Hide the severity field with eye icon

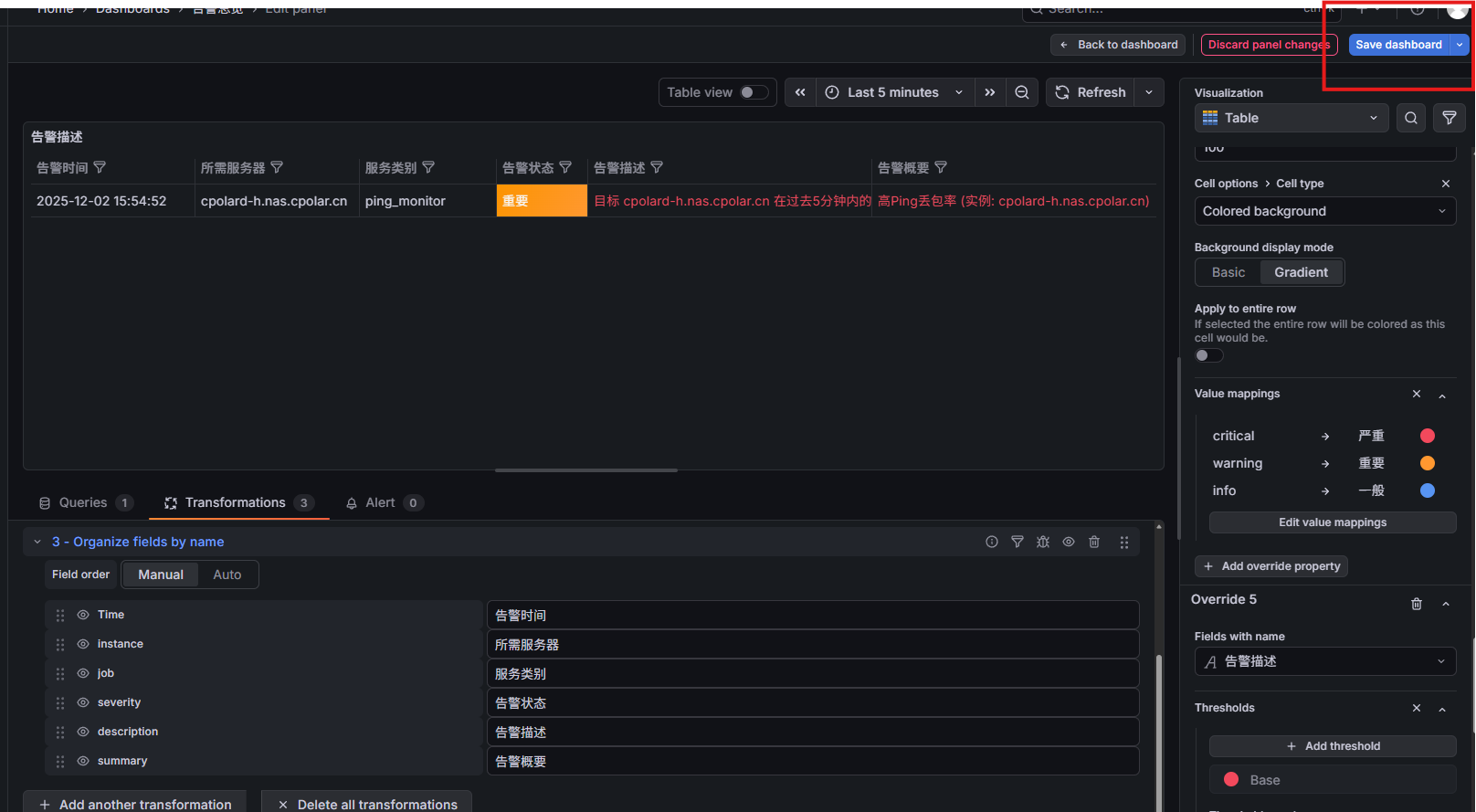83,702
